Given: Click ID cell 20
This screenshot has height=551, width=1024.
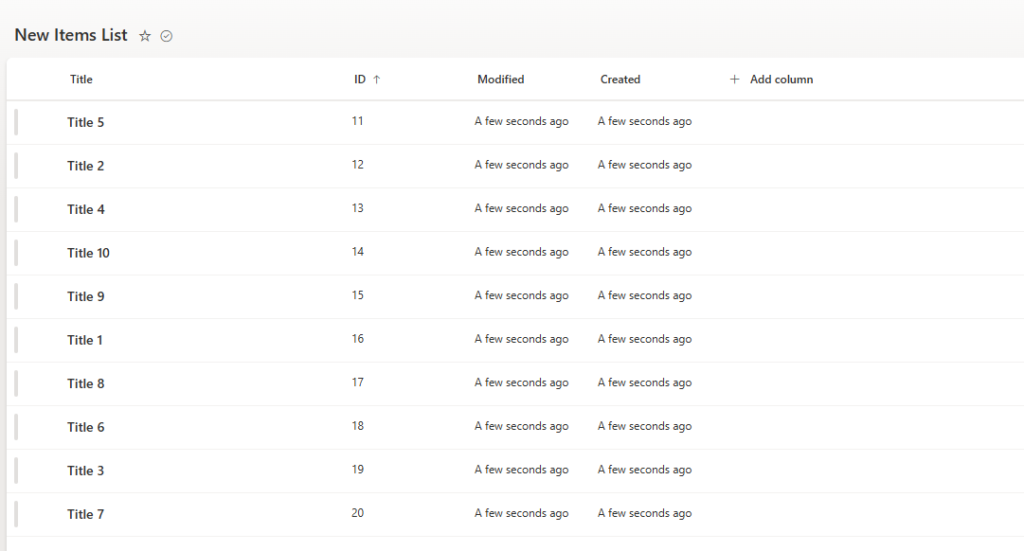Looking at the screenshot, I should point(357,513).
